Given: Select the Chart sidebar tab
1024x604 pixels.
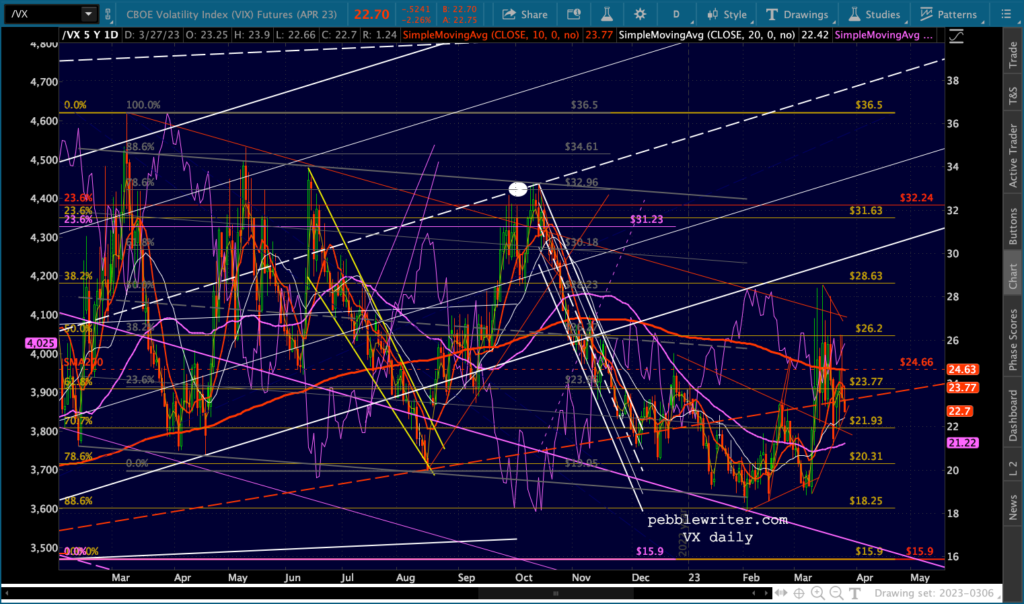Looking at the screenshot, I should (x=1013, y=276).
